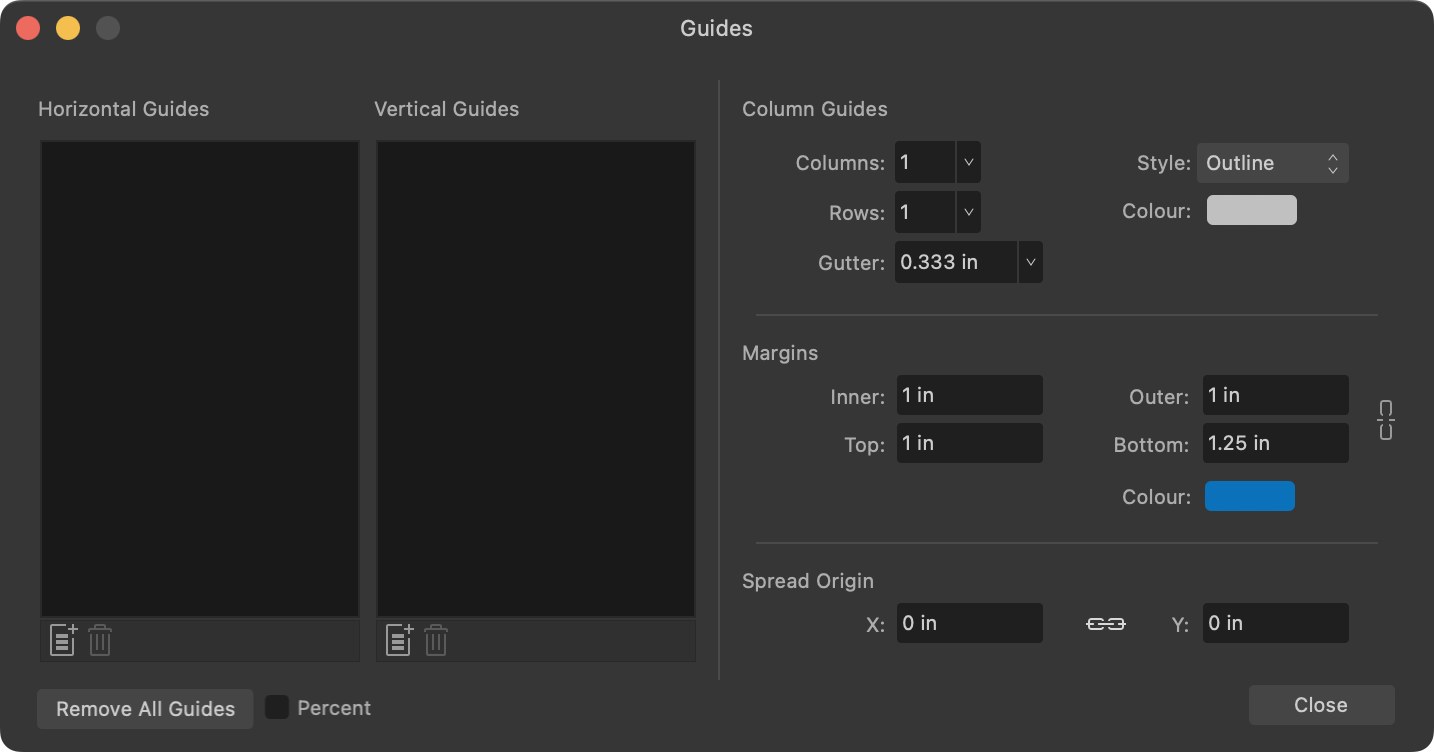Edit the Bottom margin value of 1.25 in
Screen dimensions: 1434x752
(1275, 443)
